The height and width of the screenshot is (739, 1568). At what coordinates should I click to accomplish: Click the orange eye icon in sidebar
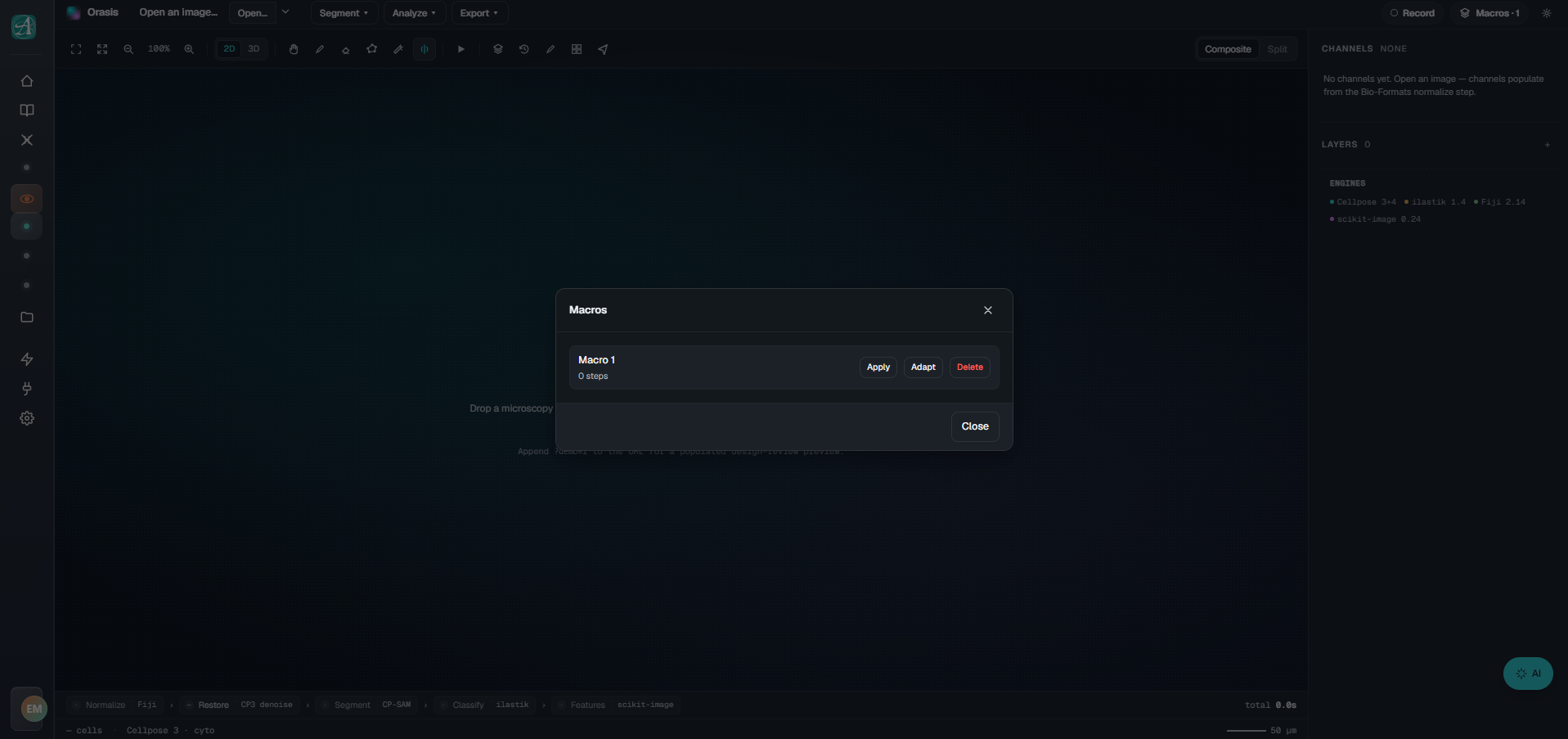27,199
